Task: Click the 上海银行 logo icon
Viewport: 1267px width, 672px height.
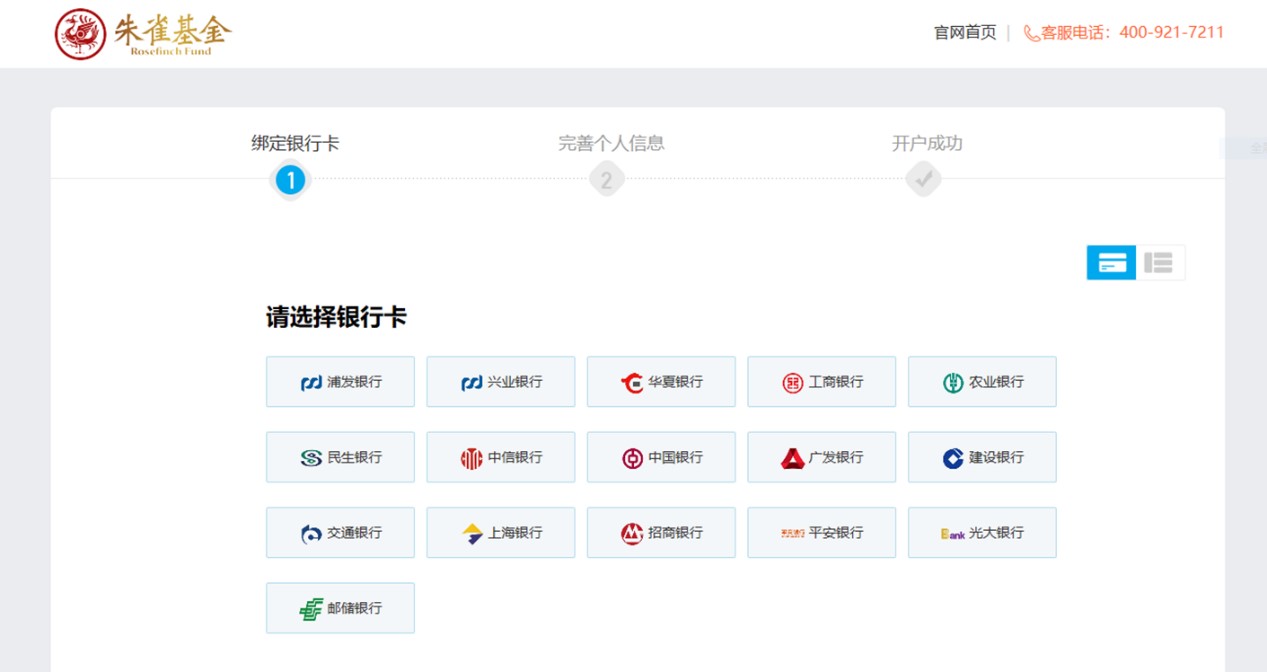Action: [472, 533]
